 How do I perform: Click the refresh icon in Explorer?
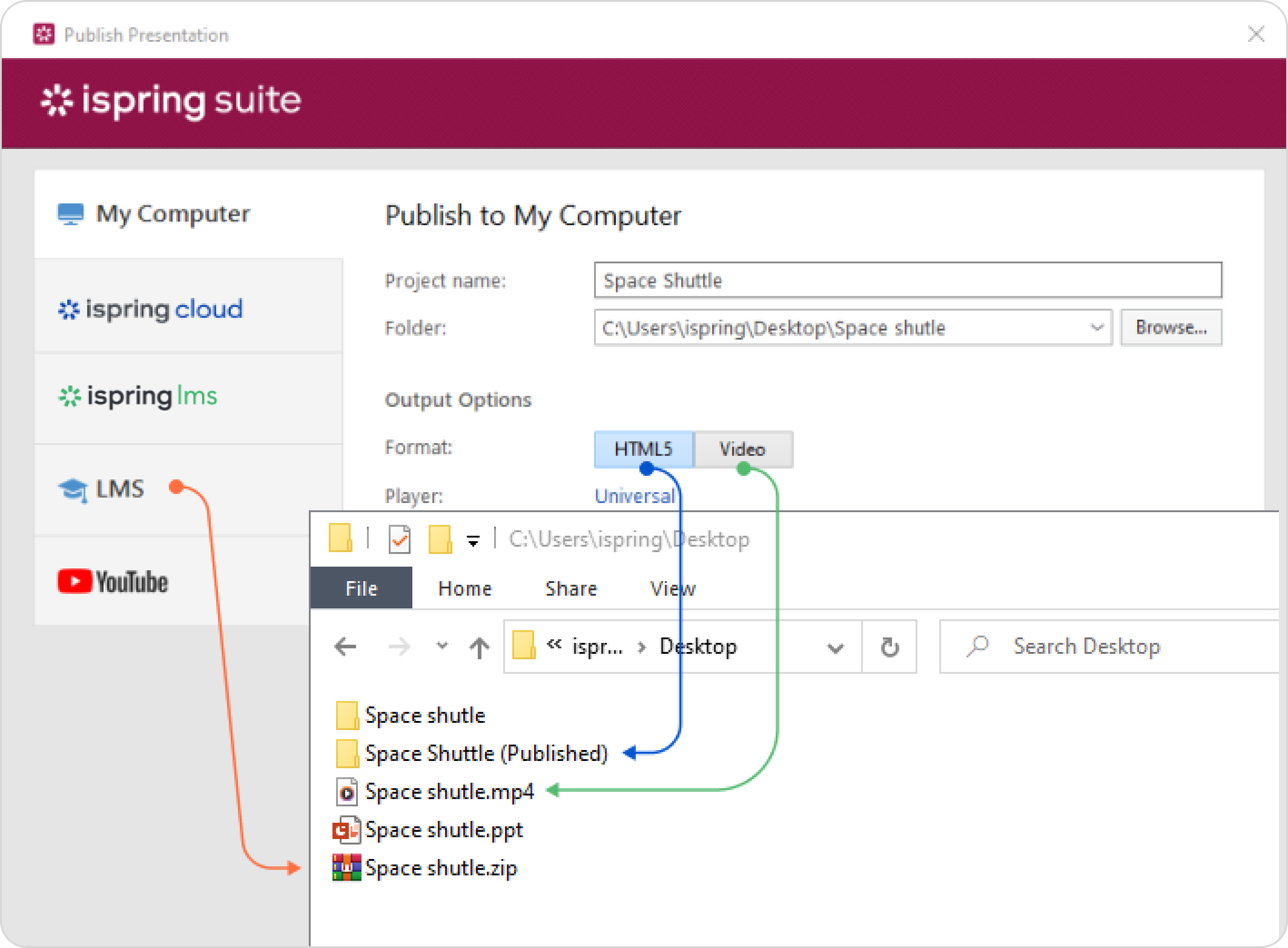click(x=889, y=647)
